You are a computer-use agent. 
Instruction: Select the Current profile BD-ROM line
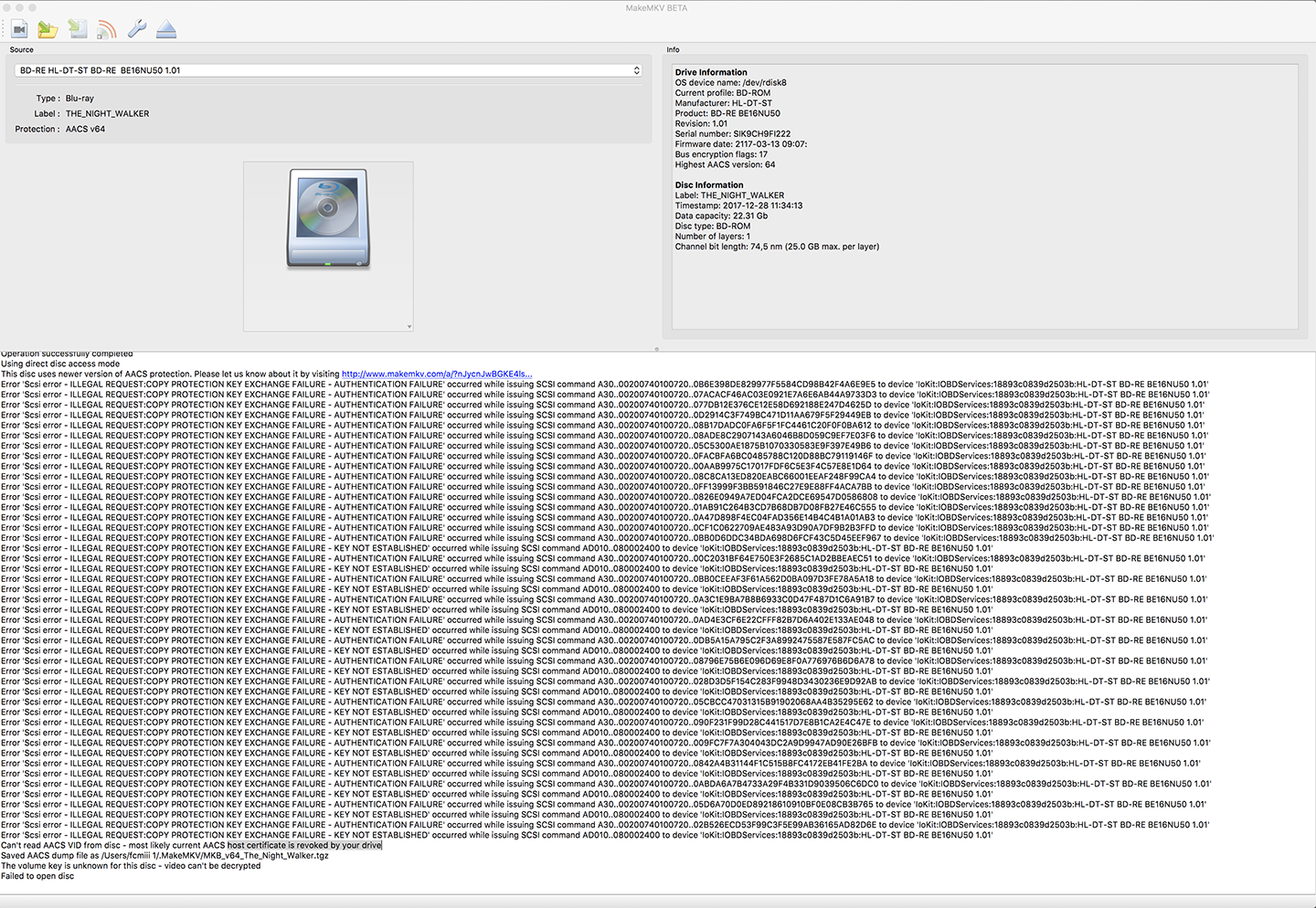point(723,93)
